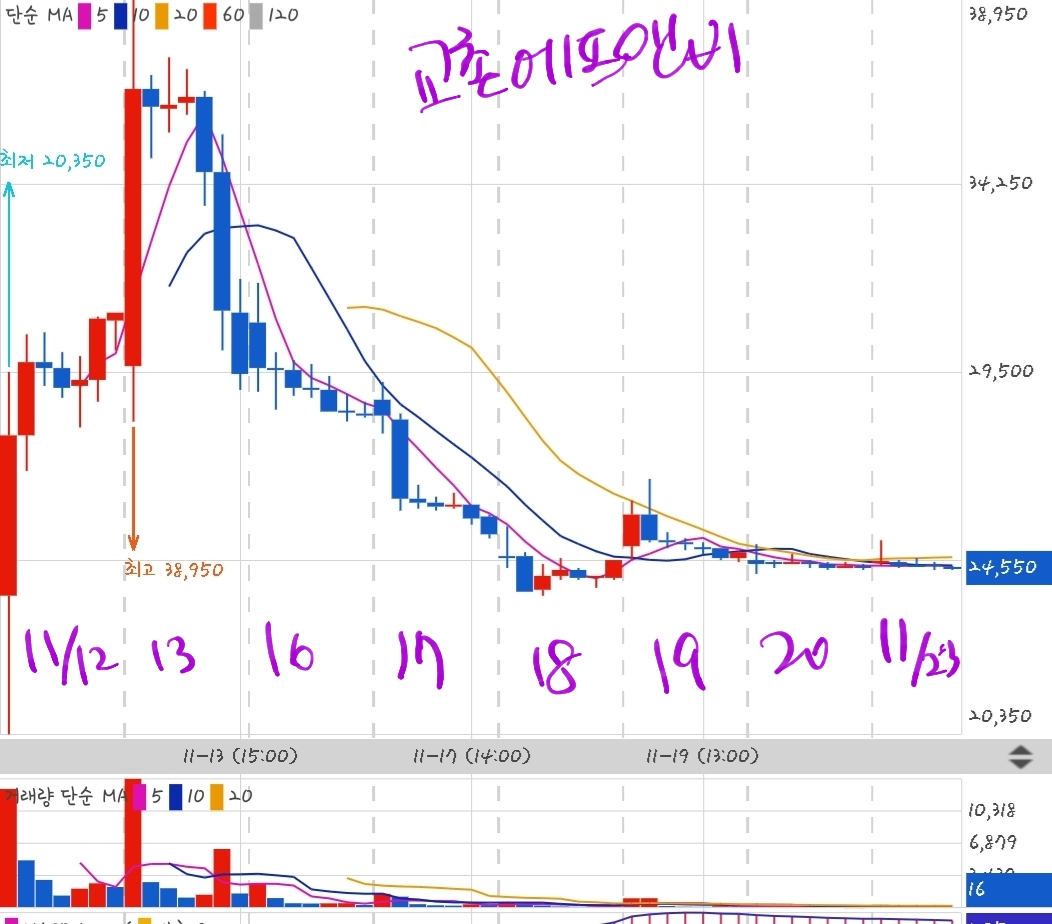Select the magenta 5 swatch in price MA legend

[85, 15]
